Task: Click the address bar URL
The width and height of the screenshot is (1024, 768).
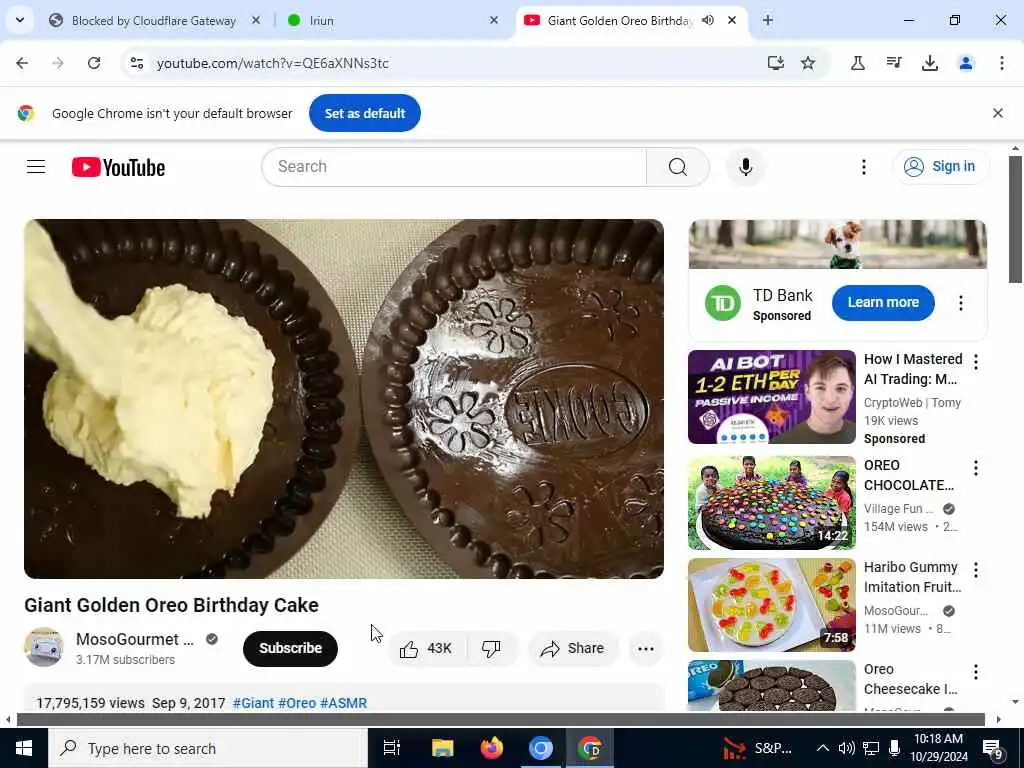Action: (272, 63)
